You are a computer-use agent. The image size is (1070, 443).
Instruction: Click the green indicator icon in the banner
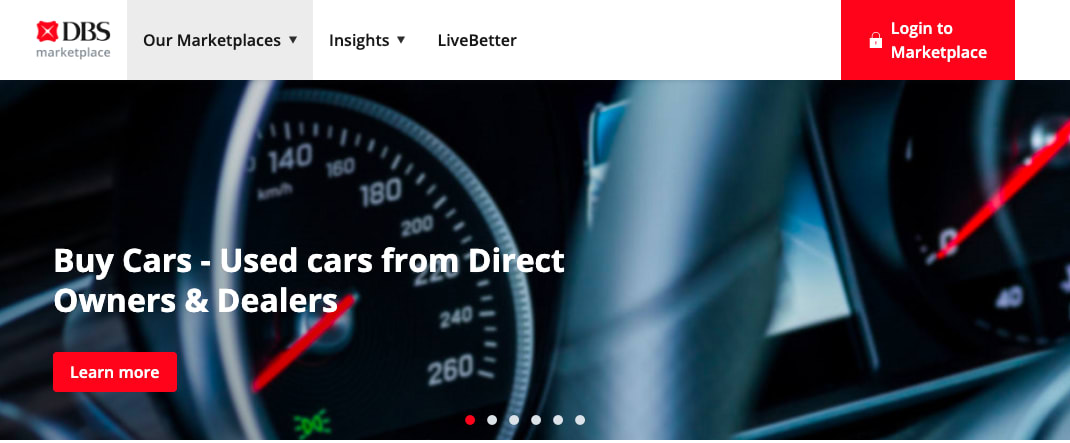coord(312,423)
